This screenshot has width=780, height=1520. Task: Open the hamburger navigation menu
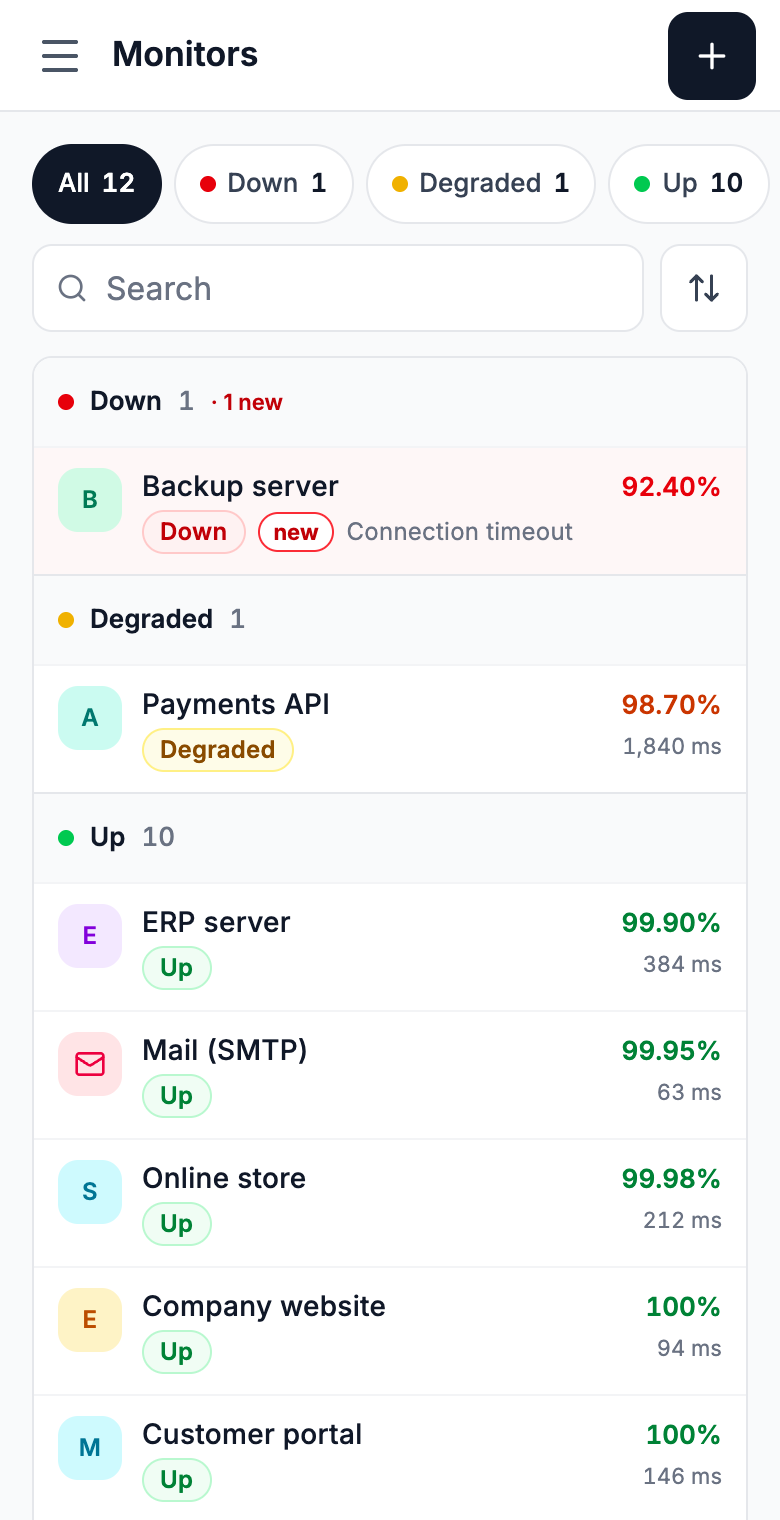[60, 56]
